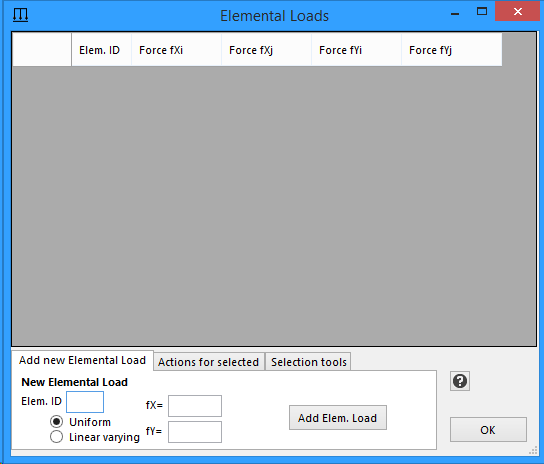
Task: Click the Force fYi column header
Action: [357, 50]
